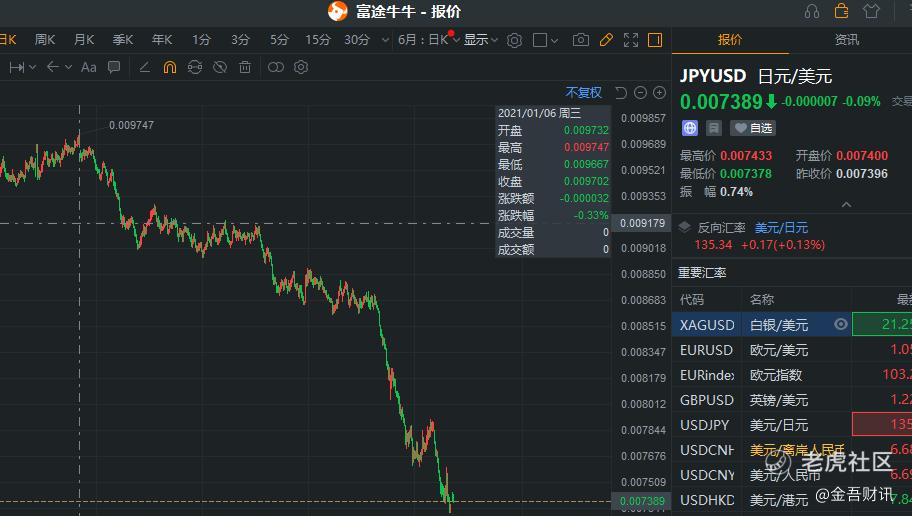The height and width of the screenshot is (516, 912).
Task: Sort list by 名称 column header
Action: pyautogui.click(x=762, y=300)
